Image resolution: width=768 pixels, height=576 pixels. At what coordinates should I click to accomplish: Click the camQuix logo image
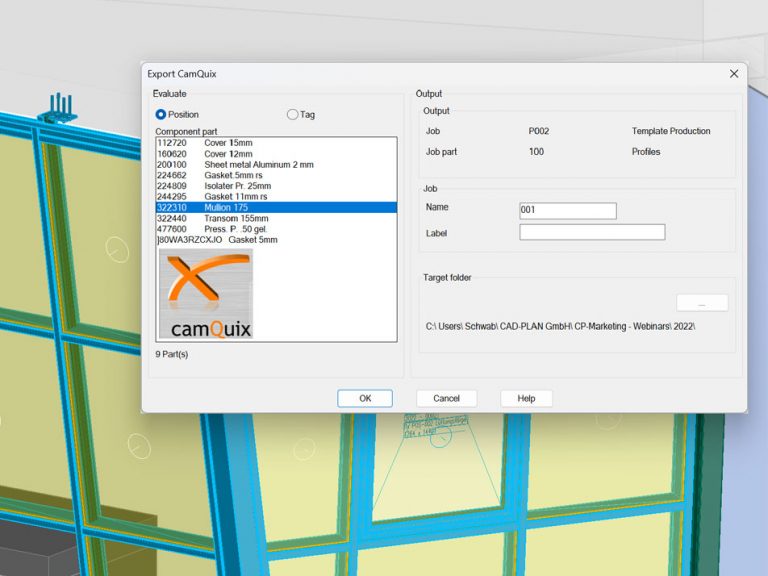[205, 293]
